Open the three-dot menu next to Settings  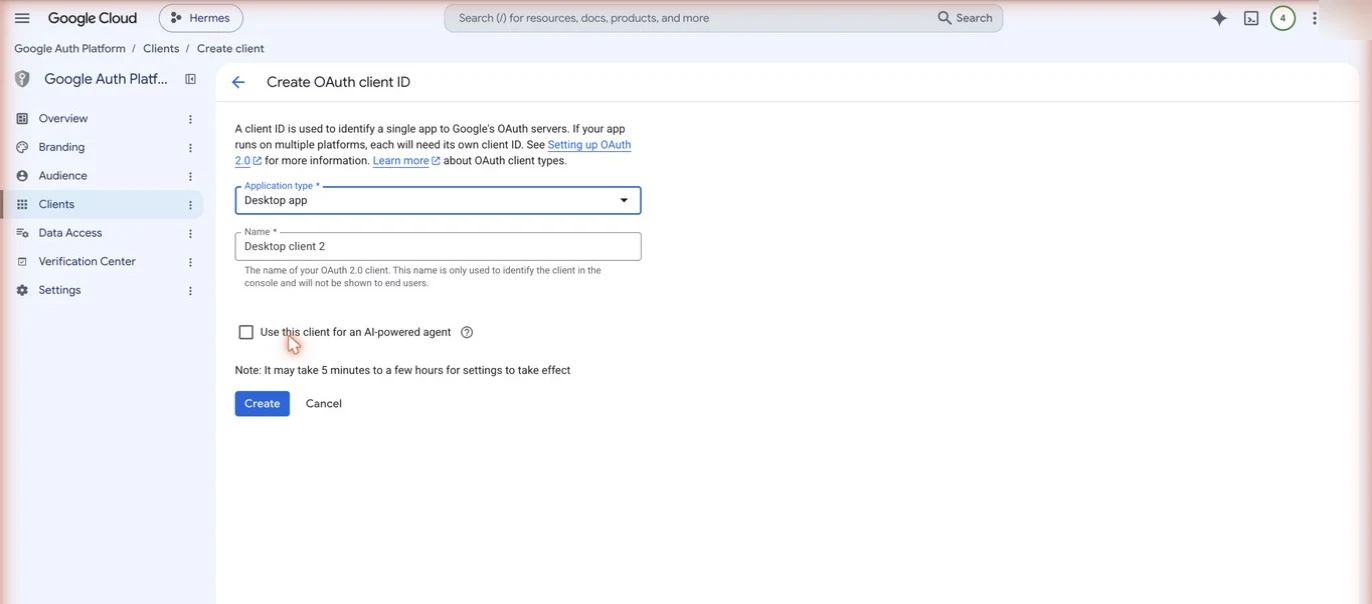tap(190, 291)
